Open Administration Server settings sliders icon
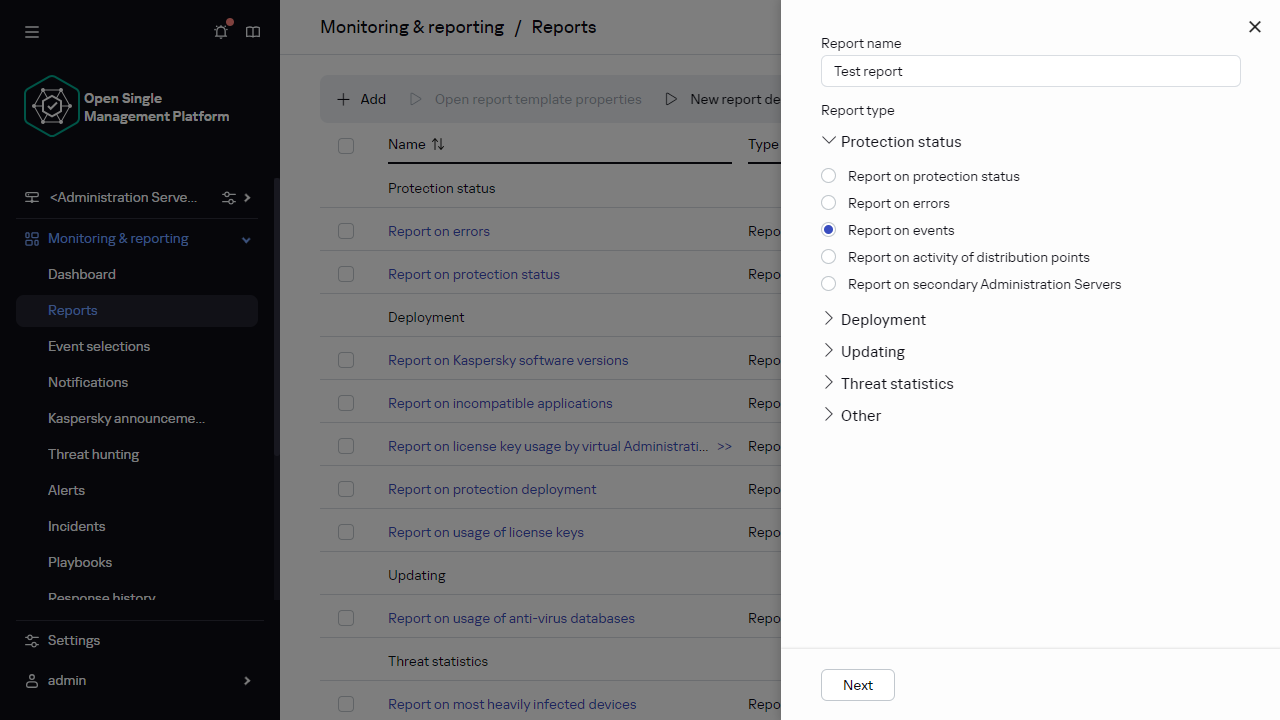This screenshot has width=1280, height=720. click(x=229, y=198)
